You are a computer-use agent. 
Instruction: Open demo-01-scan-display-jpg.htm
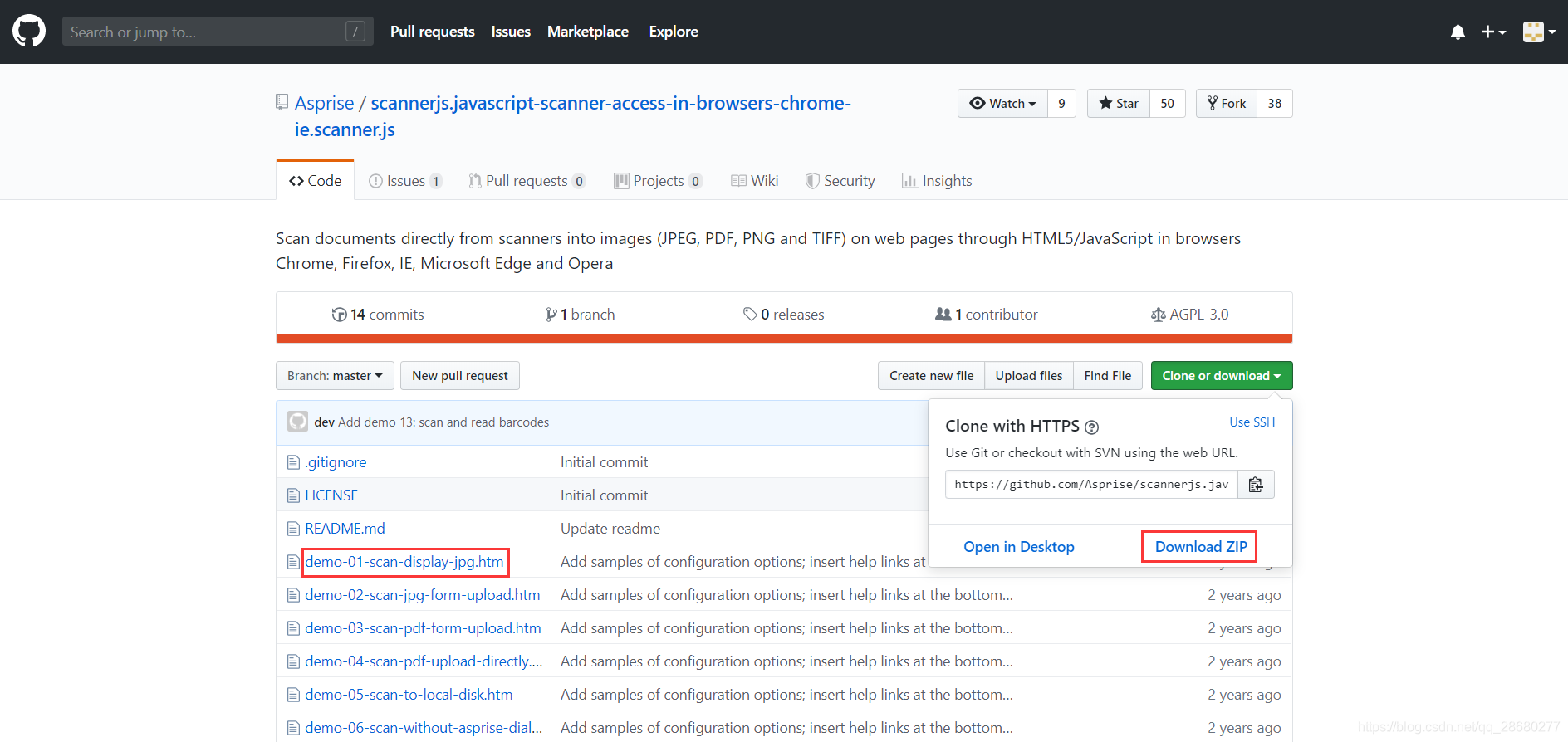point(404,562)
